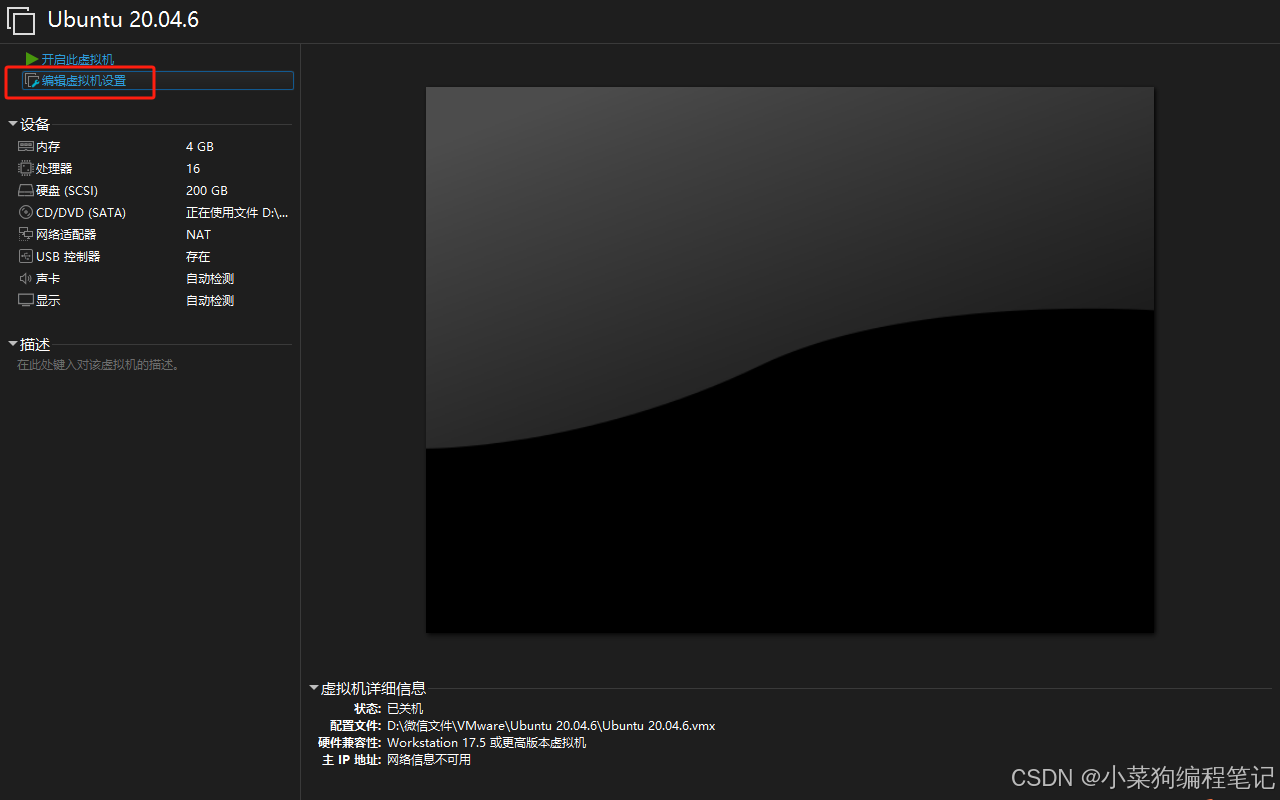
Task: Click the network adapter (网络适配器) icon
Action: click(x=26, y=234)
